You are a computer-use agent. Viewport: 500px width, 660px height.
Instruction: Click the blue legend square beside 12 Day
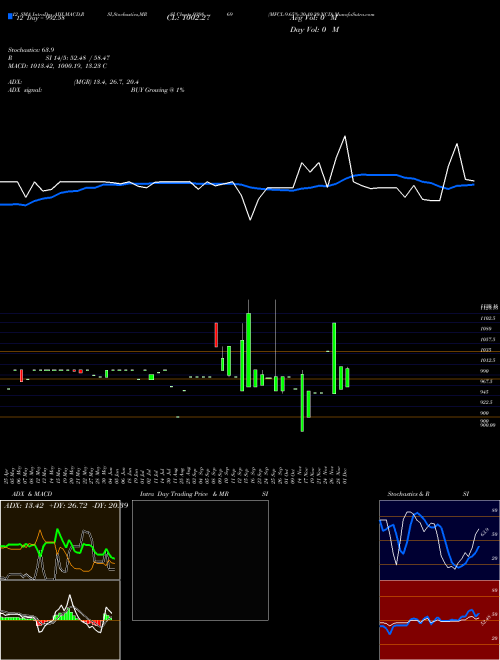[10, 16]
